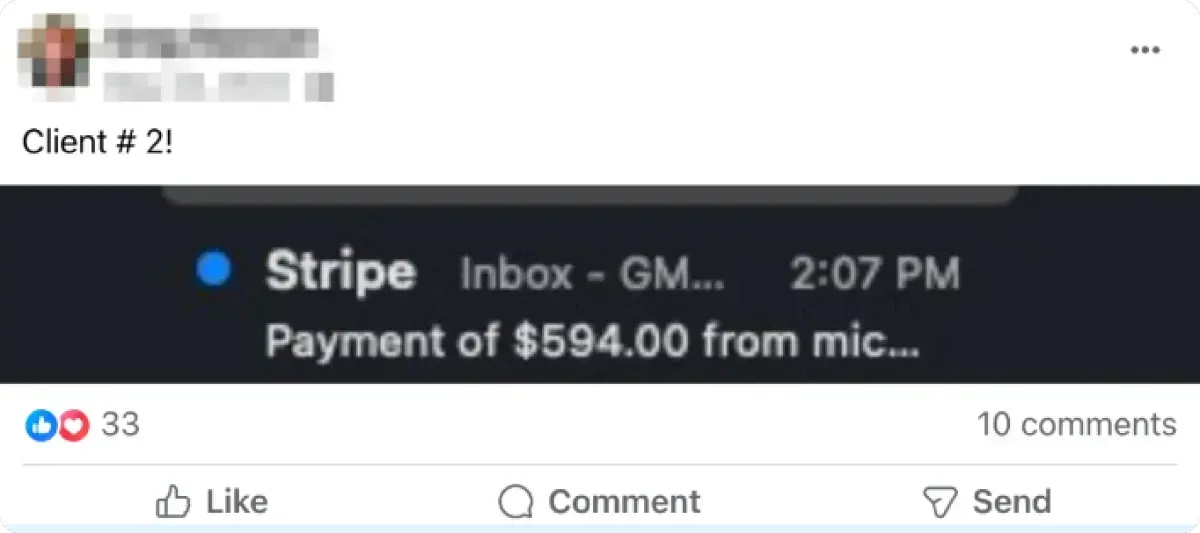Click the paper plane Send icon
The height and width of the screenshot is (533, 1200).
[x=940, y=502]
